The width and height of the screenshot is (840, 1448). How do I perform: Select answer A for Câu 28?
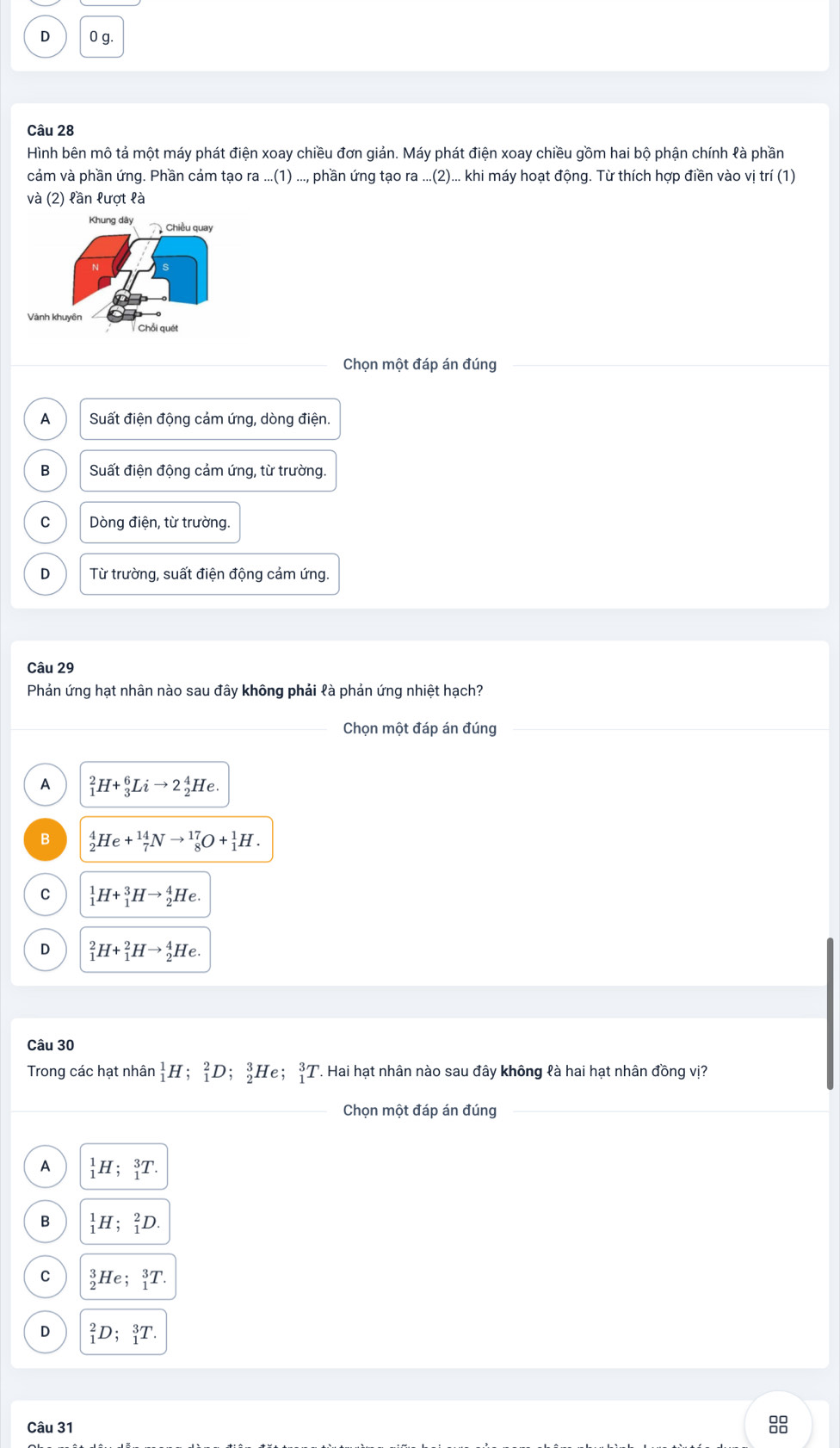[x=46, y=419]
